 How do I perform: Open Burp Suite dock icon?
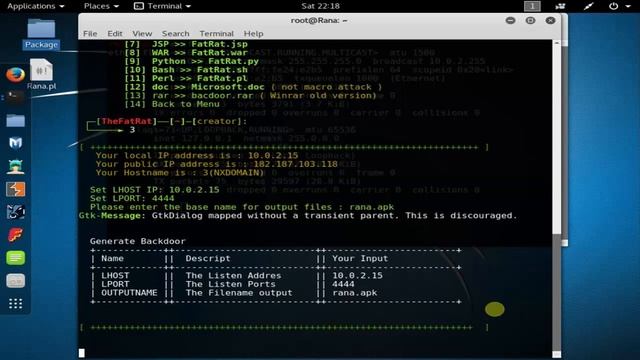click(16, 189)
